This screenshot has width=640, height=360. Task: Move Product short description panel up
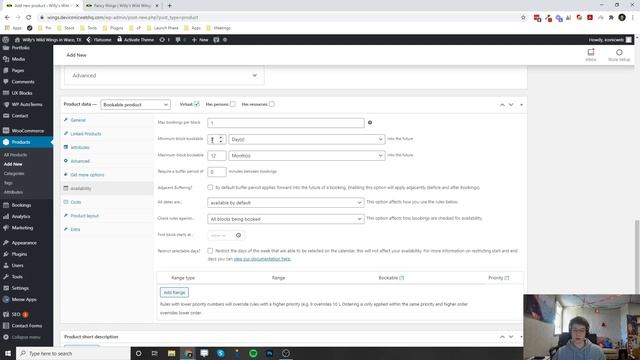pos(502,337)
